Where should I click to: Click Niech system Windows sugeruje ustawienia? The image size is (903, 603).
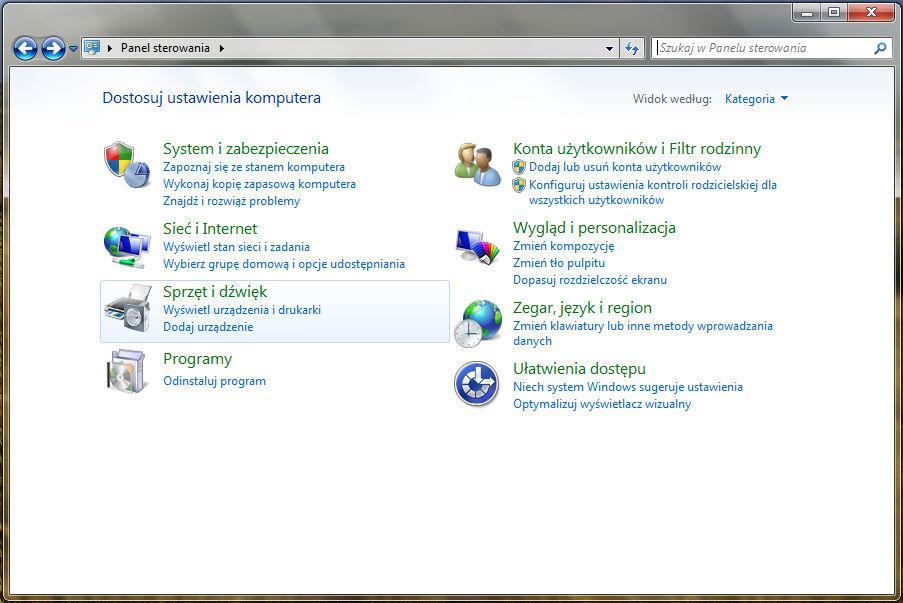click(x=628, y=387)
